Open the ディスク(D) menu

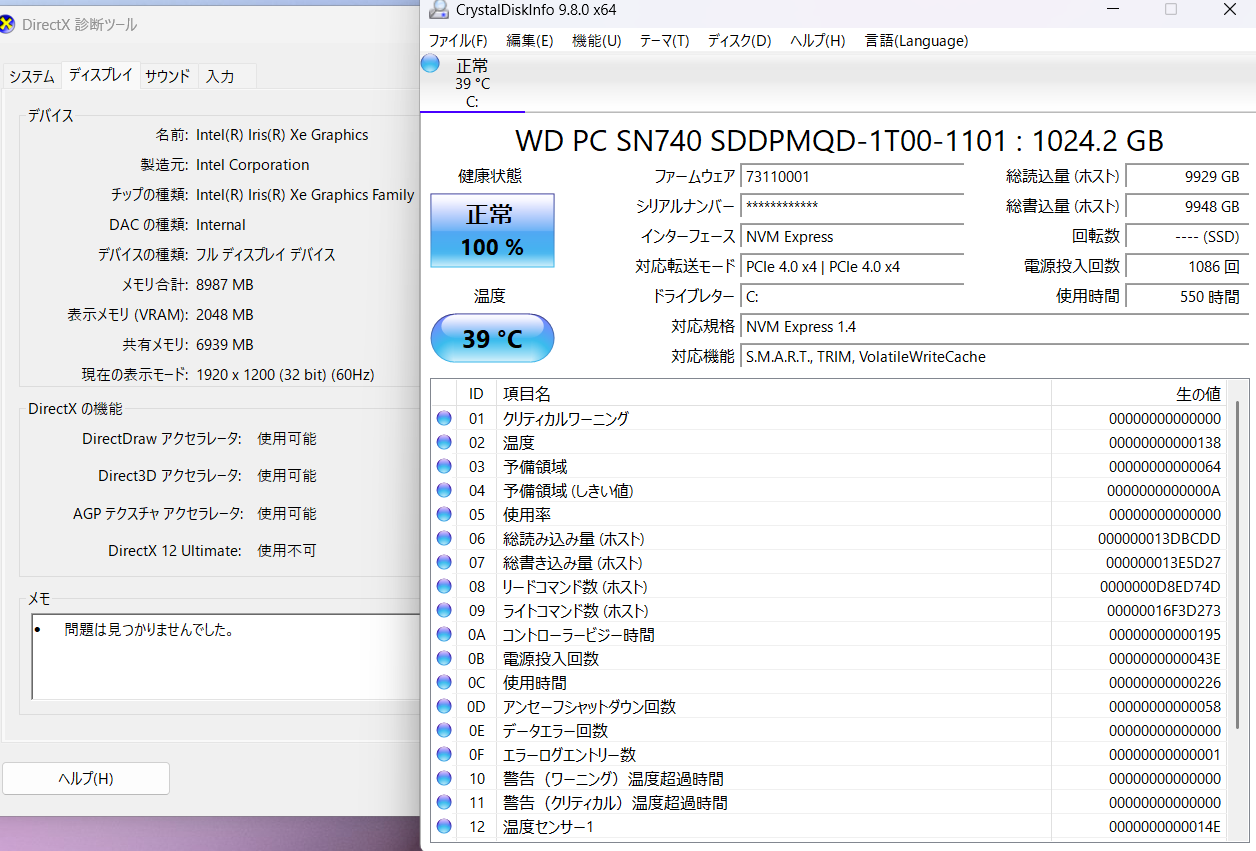[x=740, y=41]
